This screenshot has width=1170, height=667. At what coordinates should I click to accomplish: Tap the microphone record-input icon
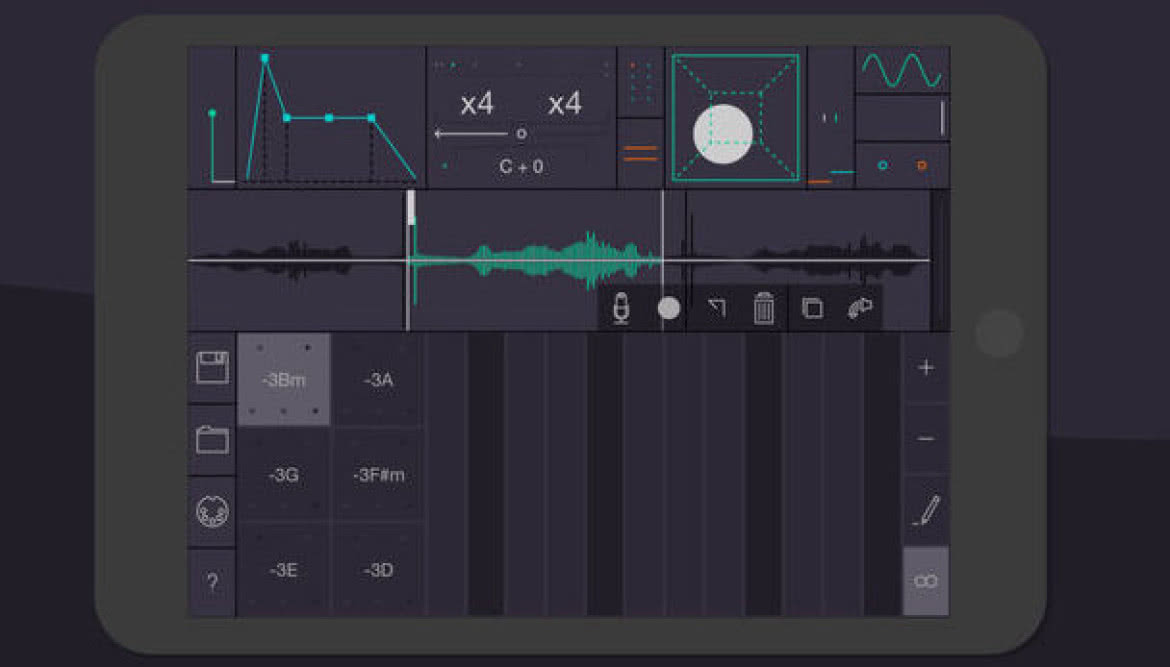click(x=621, y=307)
